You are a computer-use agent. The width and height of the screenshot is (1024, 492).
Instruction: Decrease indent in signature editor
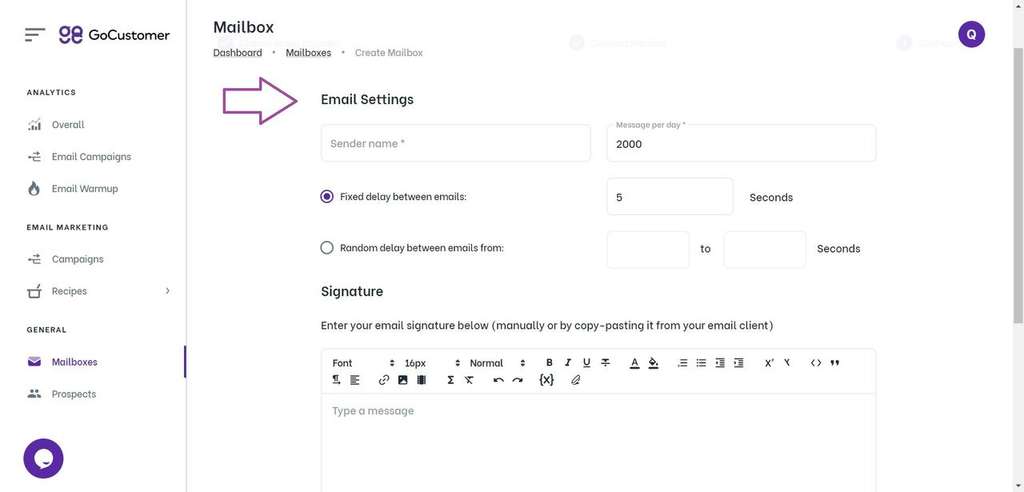pos(720,363)
